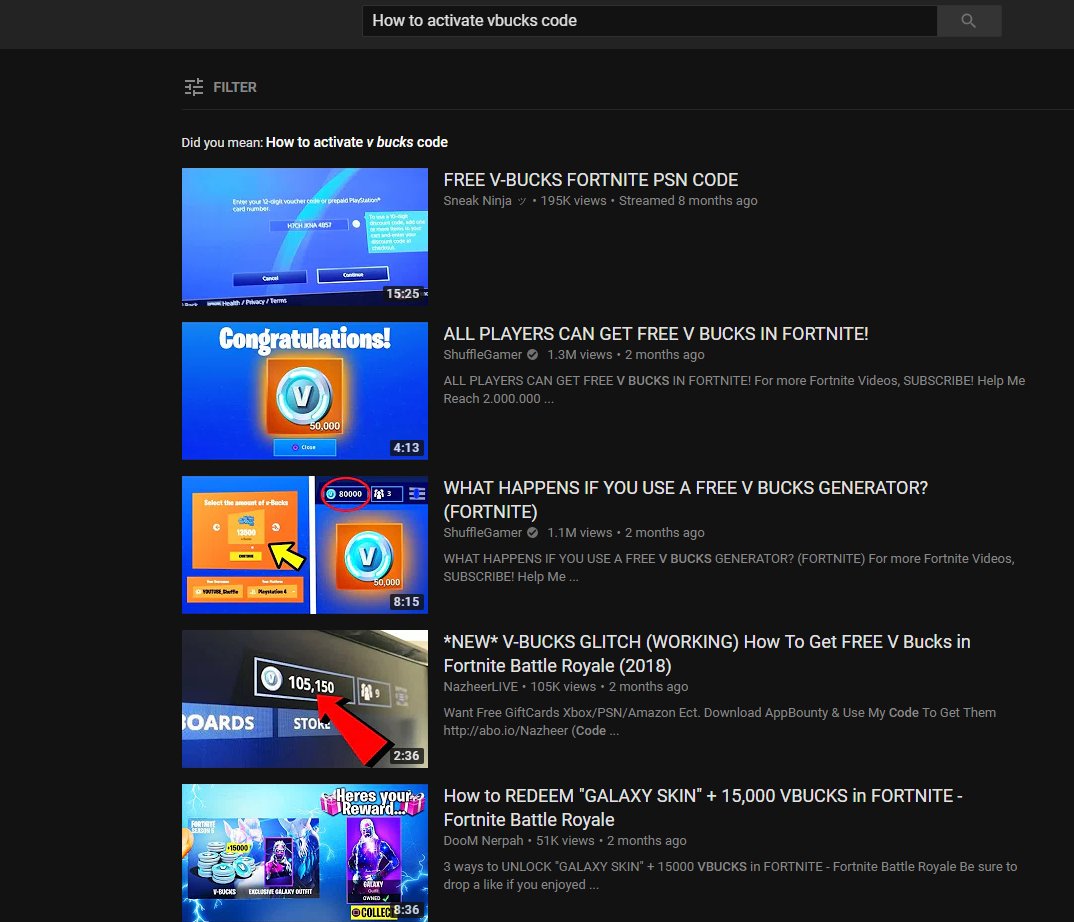
Task: Focus the search box with vbucks query
Action: [x=649, y=21]
